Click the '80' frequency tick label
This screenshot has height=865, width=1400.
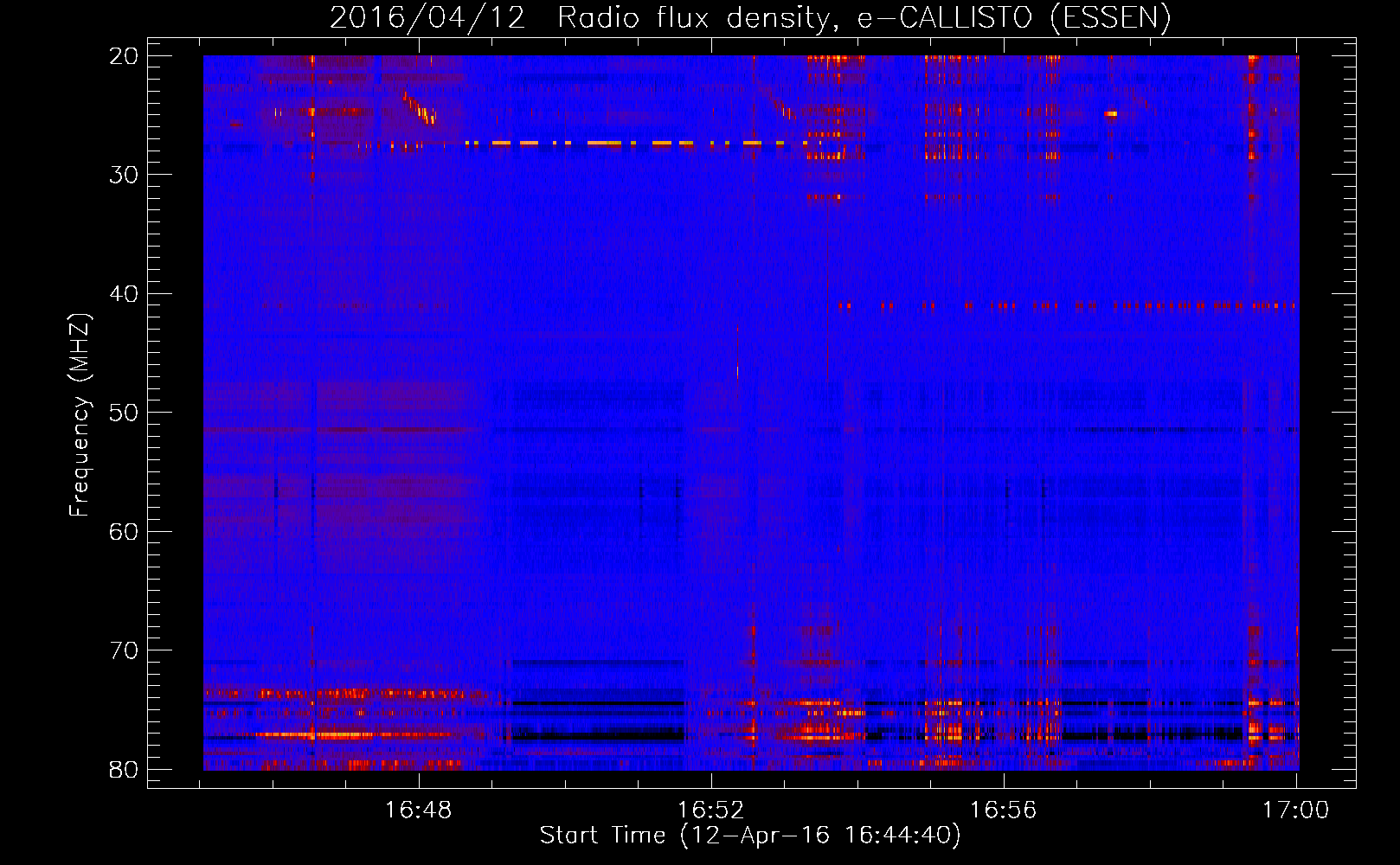click(124, 769)
